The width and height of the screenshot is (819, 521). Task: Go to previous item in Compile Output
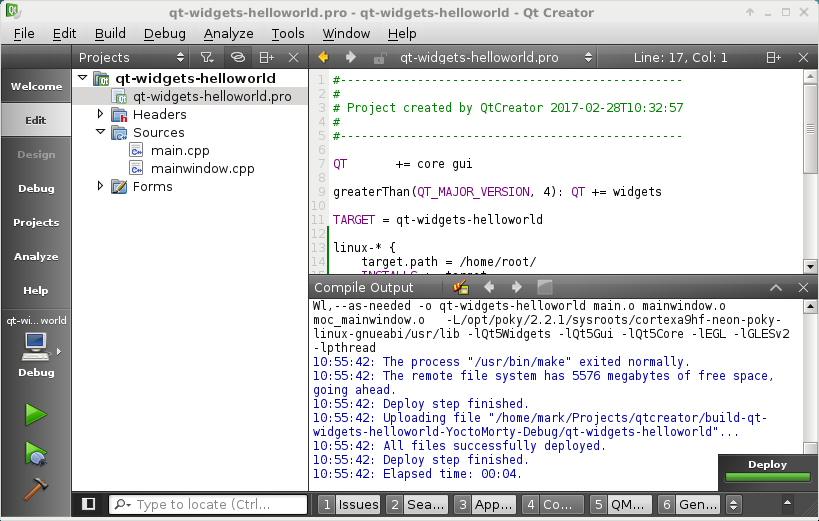489,287
